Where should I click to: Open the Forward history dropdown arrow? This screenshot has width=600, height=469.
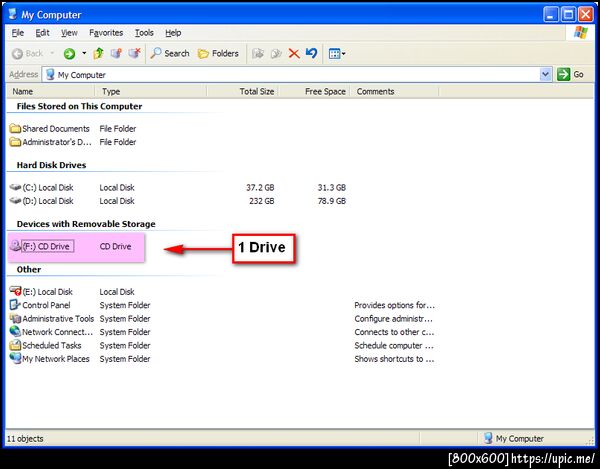click(x=84, y=54)
